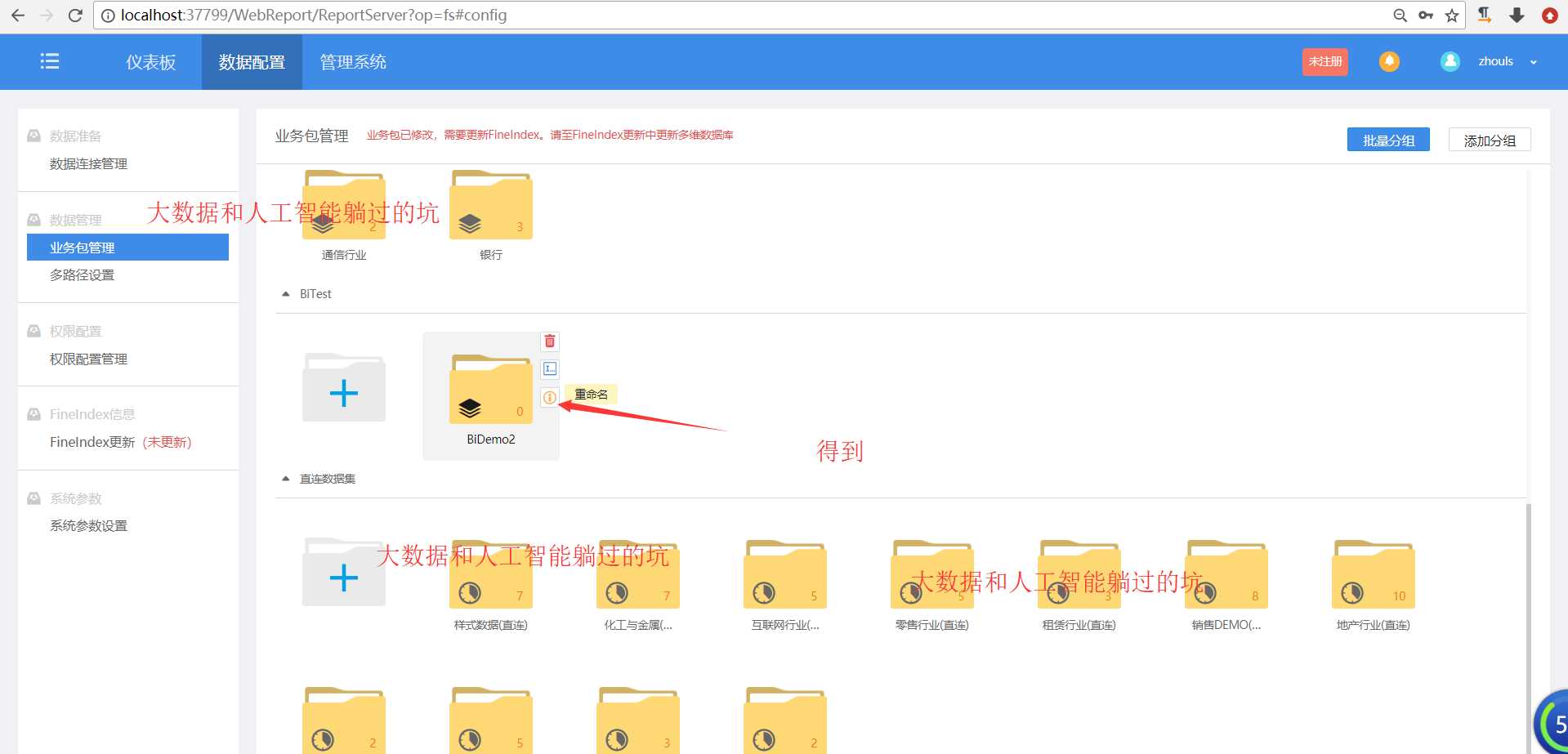Click the 添加分组 button
The image size is (1568, 754).
(1490, 140)
